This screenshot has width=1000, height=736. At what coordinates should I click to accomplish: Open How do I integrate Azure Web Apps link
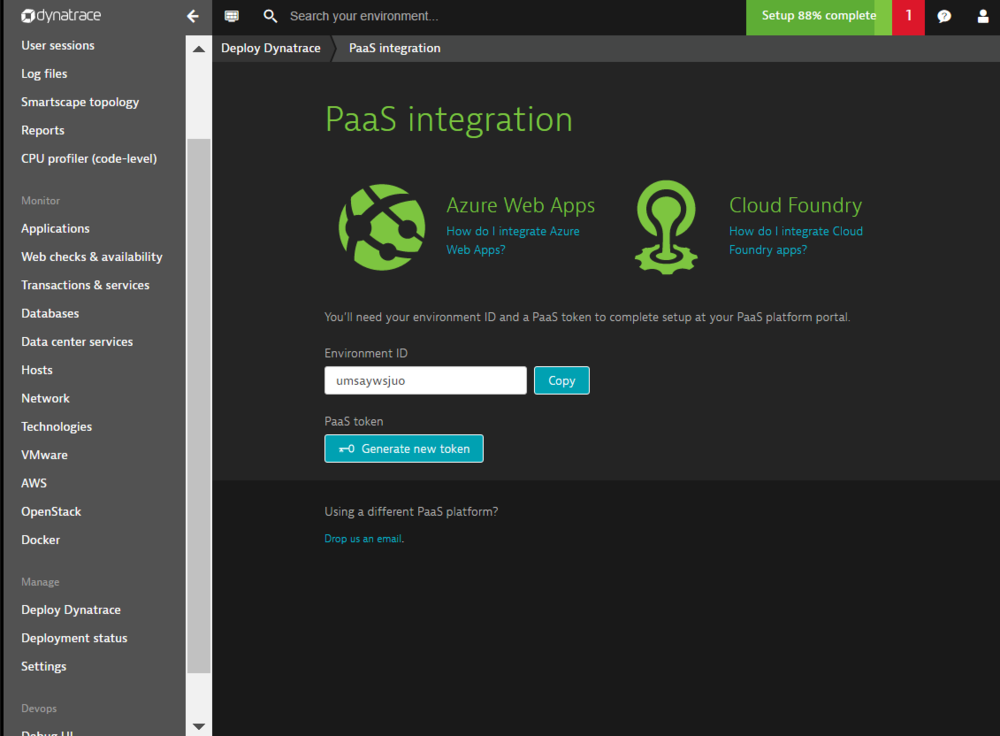click(x=513, y=240)
